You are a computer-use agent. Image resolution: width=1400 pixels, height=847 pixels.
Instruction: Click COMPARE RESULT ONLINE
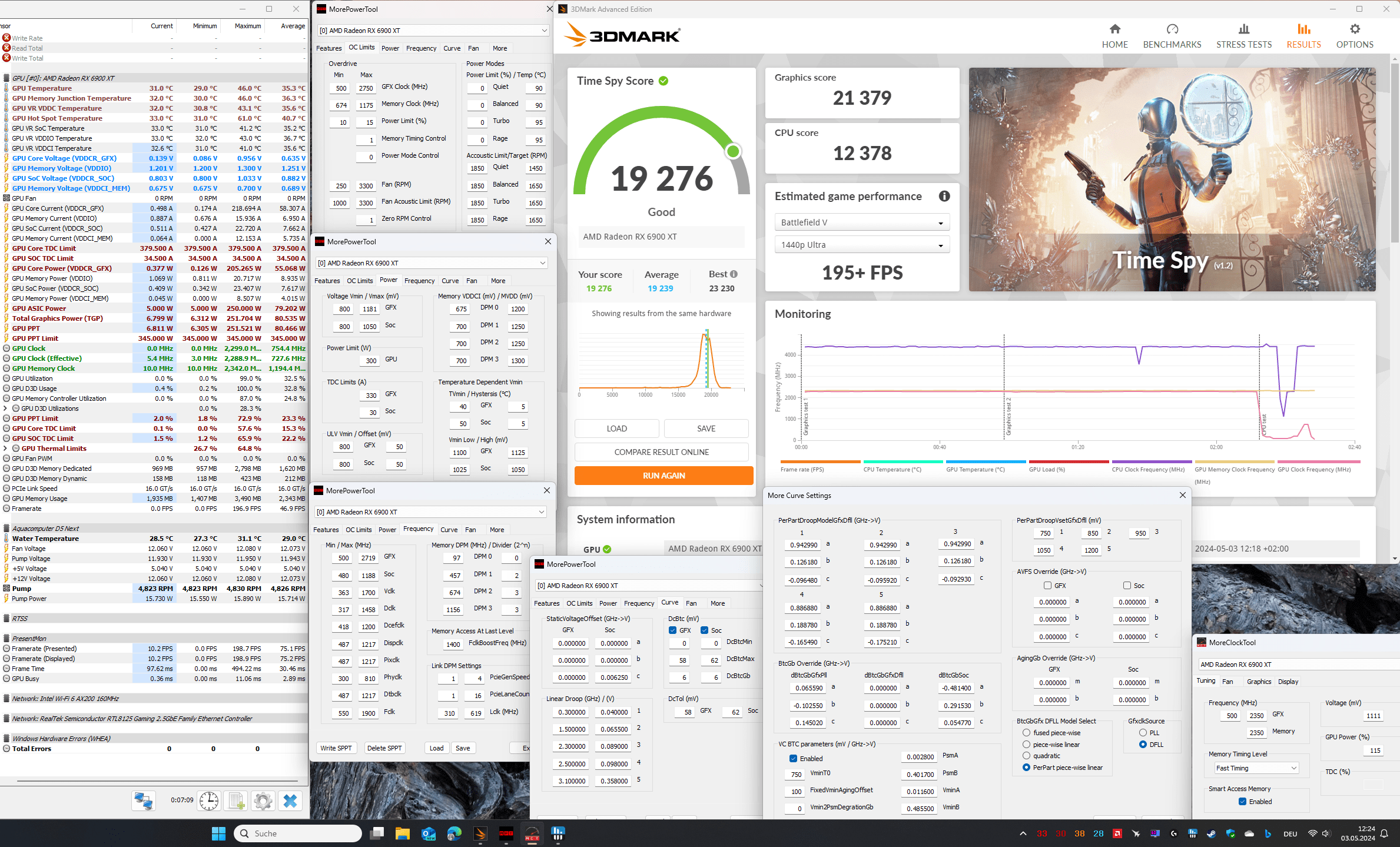[661, 452]
